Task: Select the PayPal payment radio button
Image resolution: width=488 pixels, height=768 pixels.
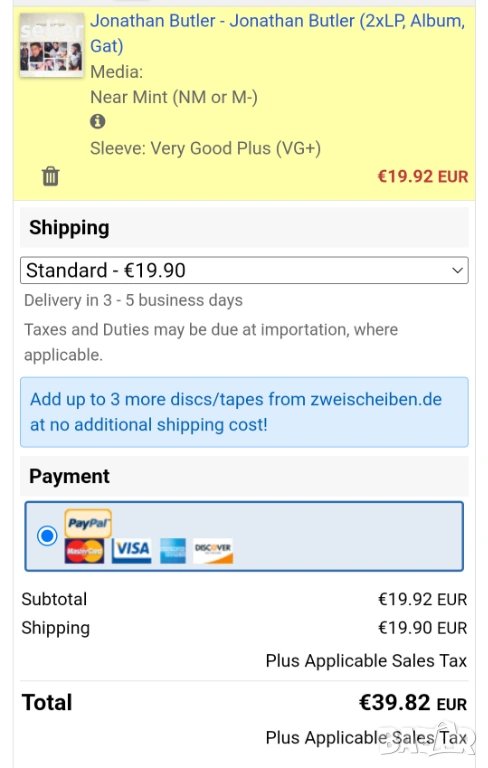Action: click(x=47, y=535)
